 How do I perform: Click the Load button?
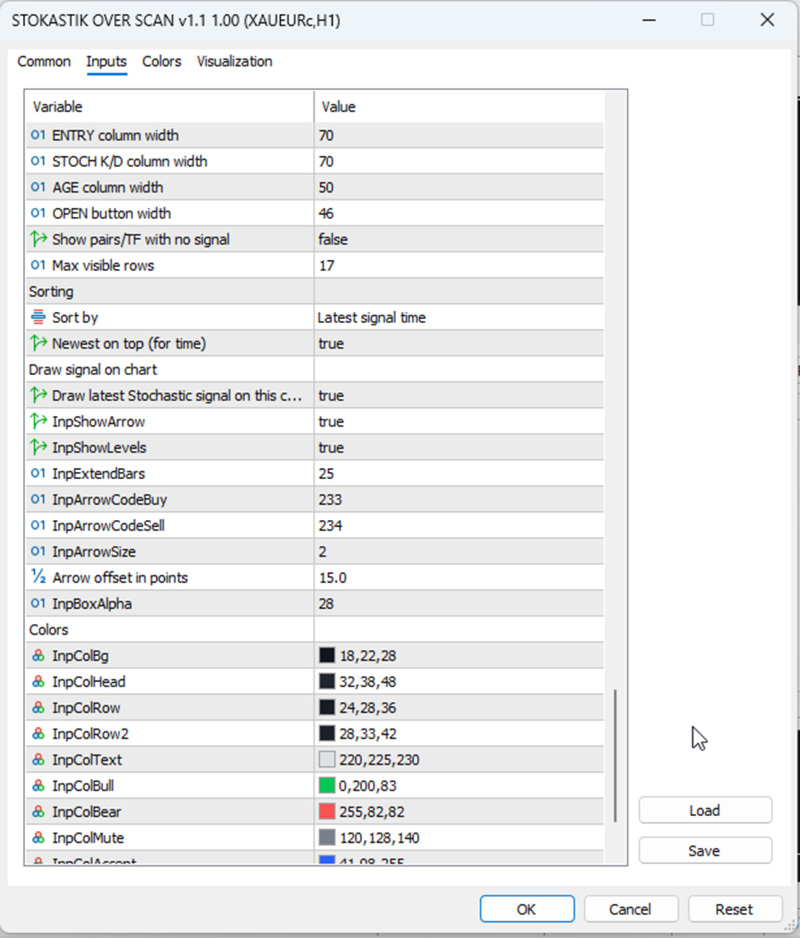pyautogui.click(x=705, y=811)
